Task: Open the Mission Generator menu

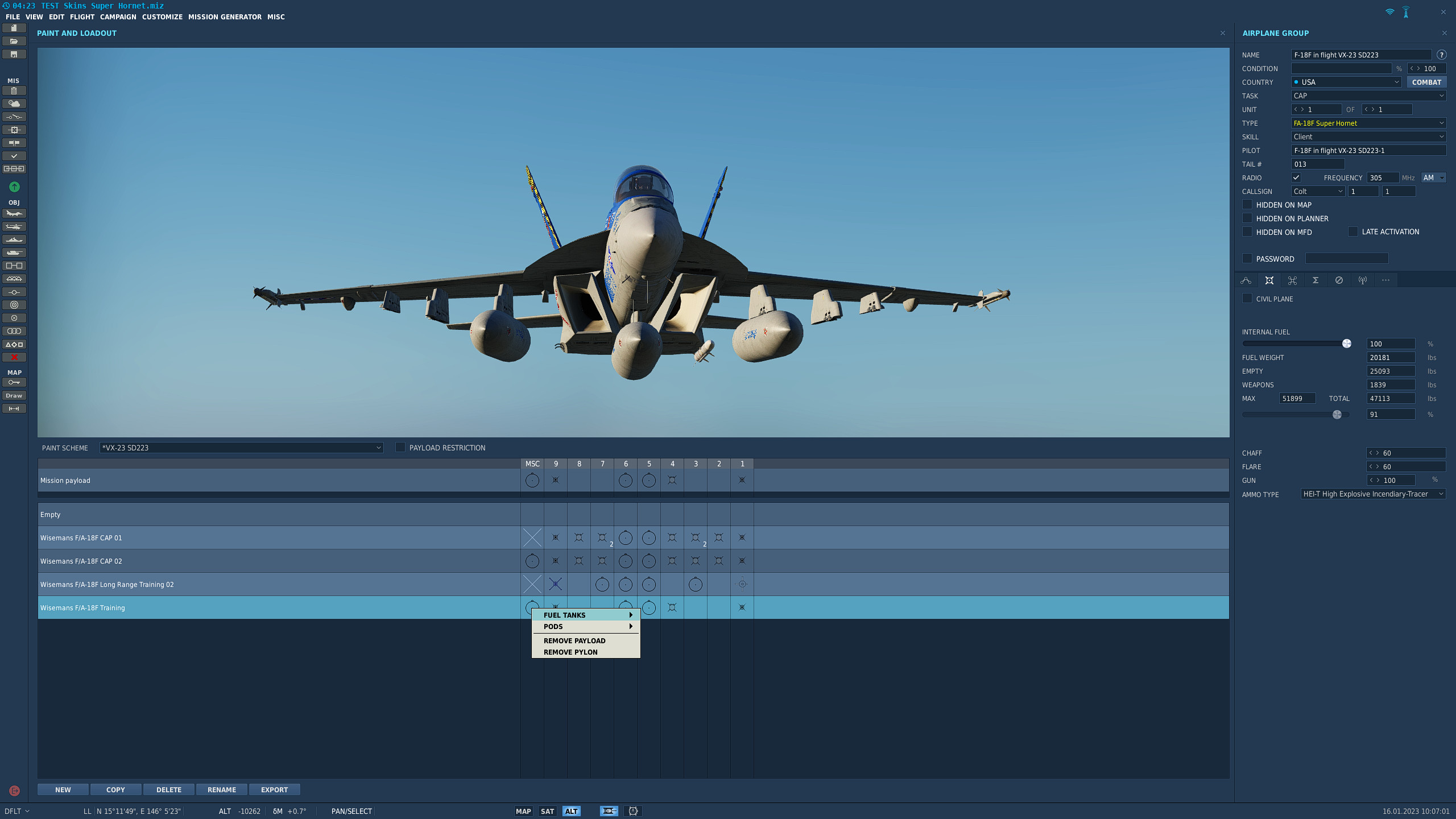Action: tap(225, 17)
